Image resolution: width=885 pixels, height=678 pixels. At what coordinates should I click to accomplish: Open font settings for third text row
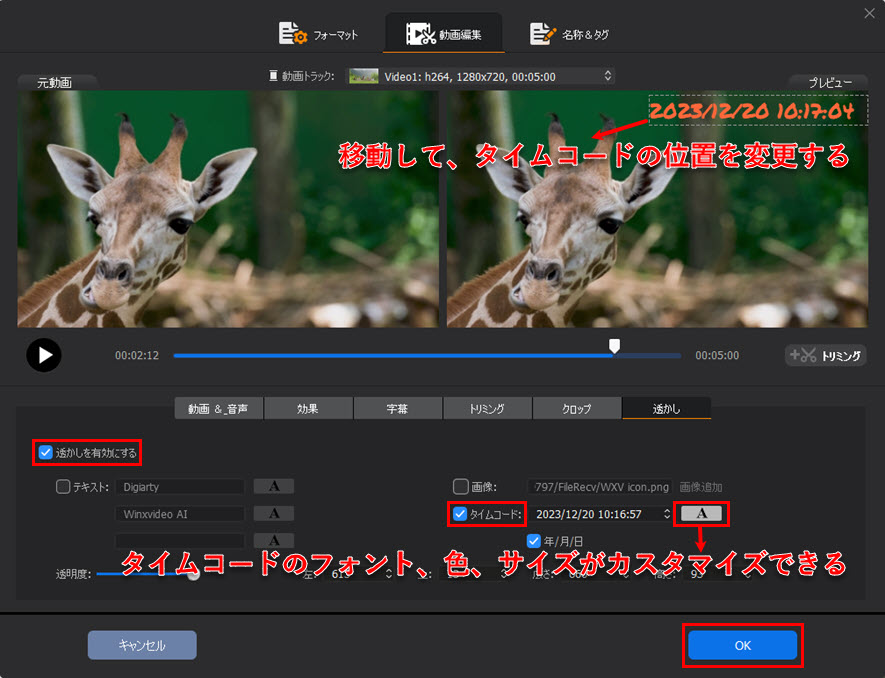274,540
